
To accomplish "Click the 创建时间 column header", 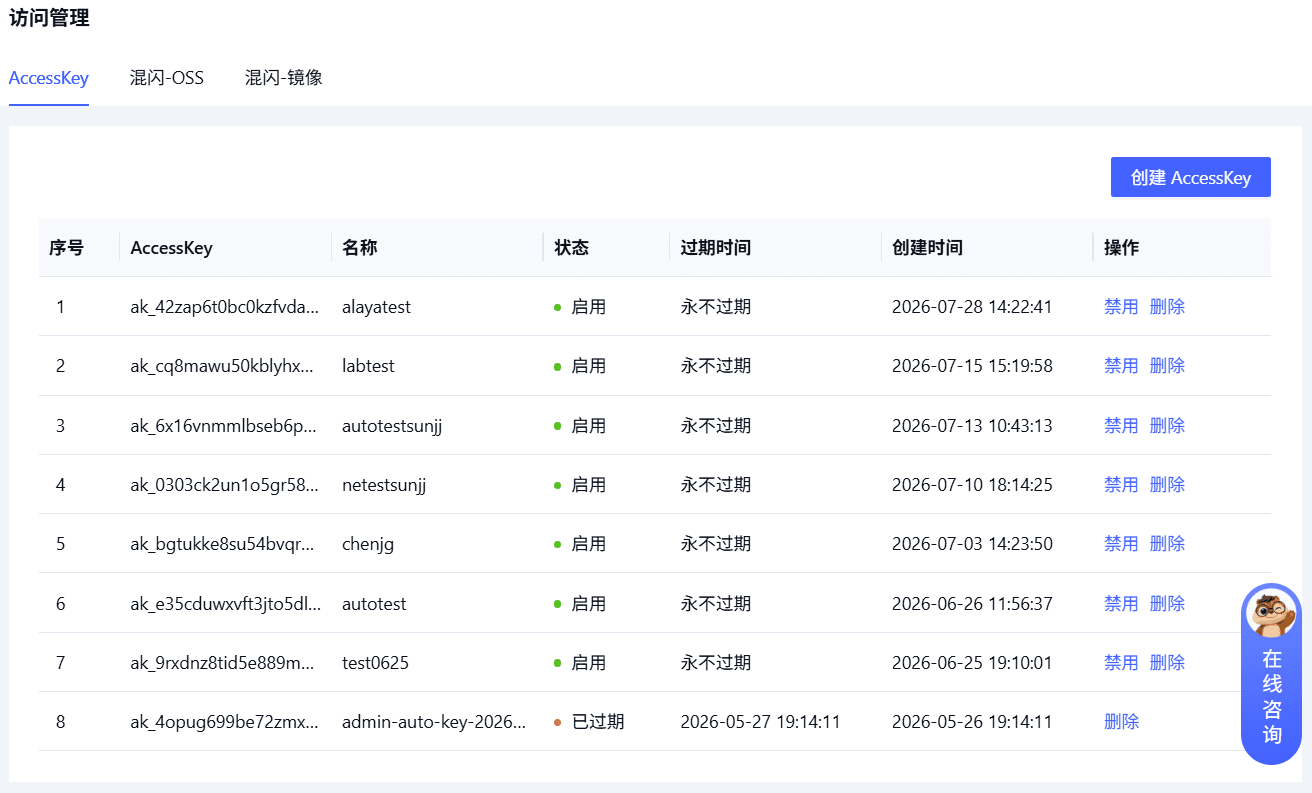I will 927,248.
